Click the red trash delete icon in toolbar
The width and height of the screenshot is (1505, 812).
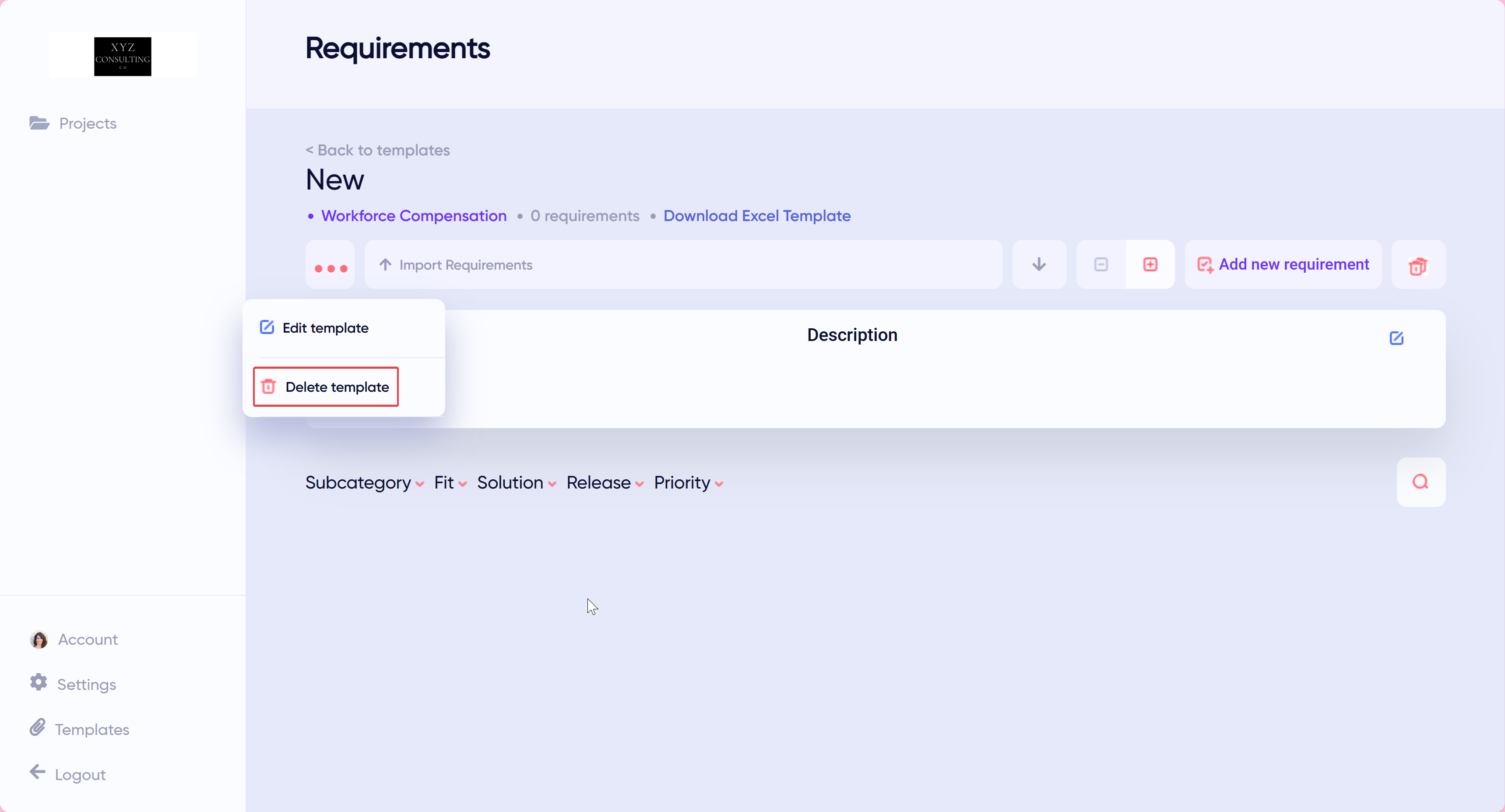click(1418, 265)
